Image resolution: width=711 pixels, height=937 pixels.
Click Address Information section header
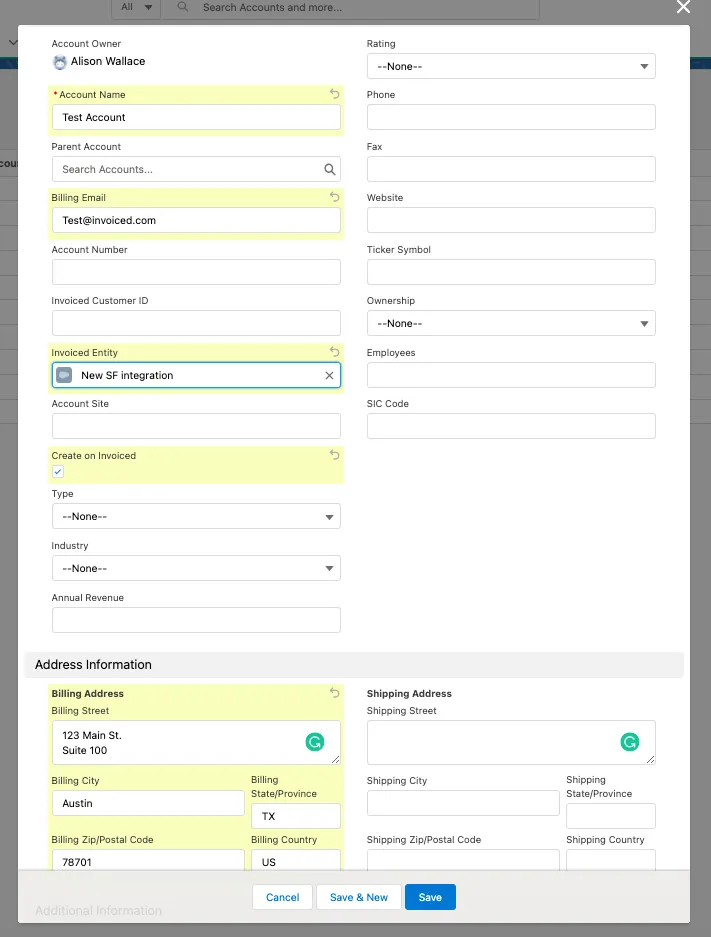[354, 665]
